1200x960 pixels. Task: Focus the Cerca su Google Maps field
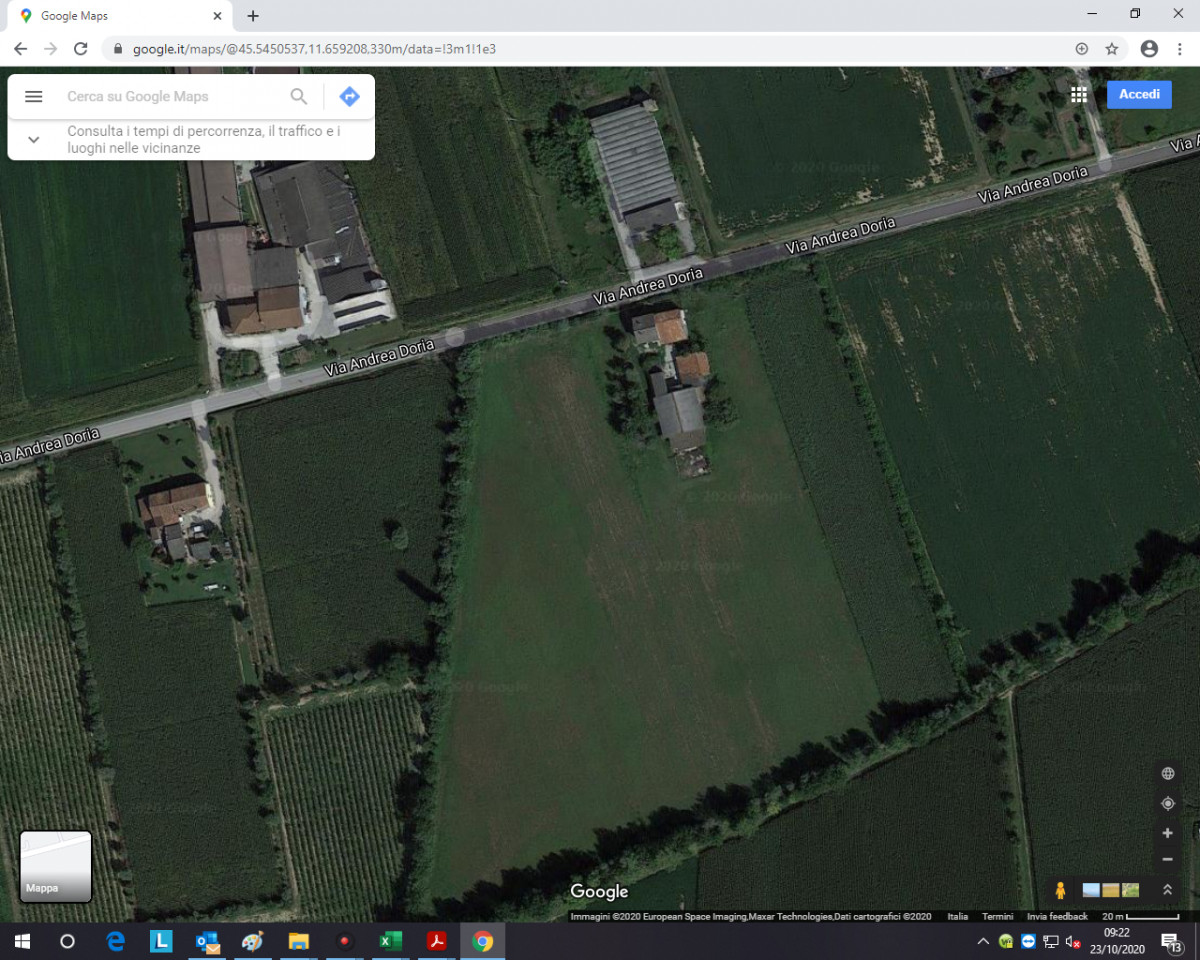170,97
